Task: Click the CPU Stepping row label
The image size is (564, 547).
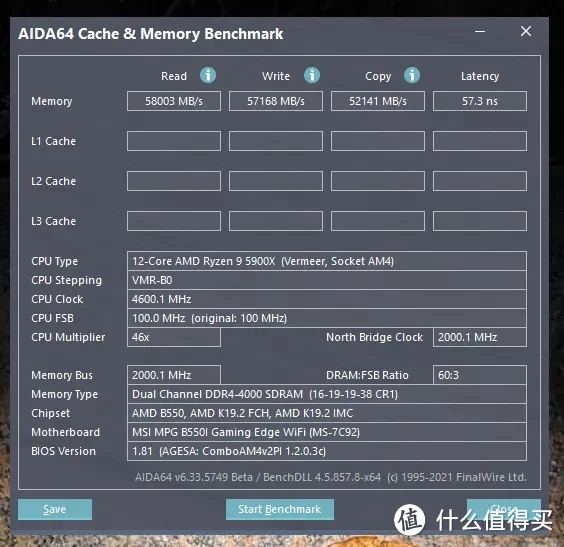Action: [67, 281]
